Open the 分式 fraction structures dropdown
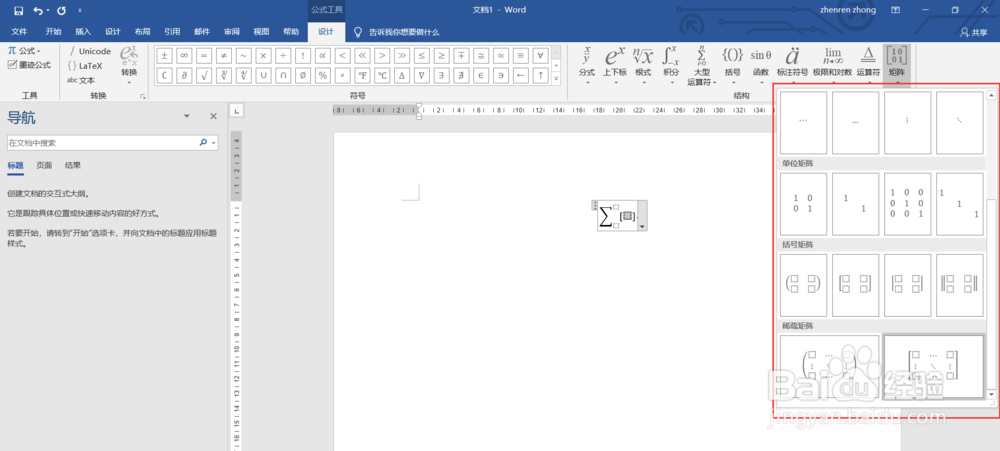This screenshot has width=1000, height=451. coord(587,65)
